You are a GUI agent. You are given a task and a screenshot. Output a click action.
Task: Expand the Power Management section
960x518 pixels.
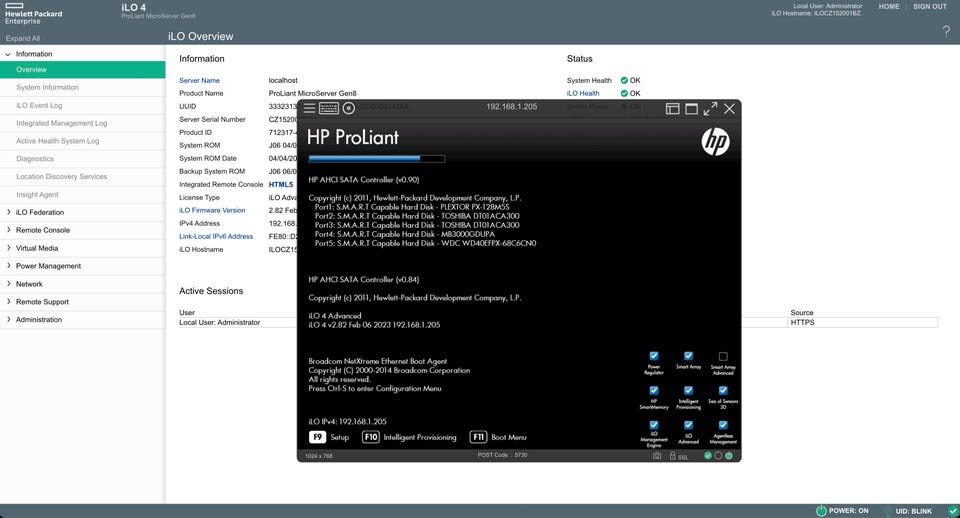pyautogui.click(x=48, y=266)
